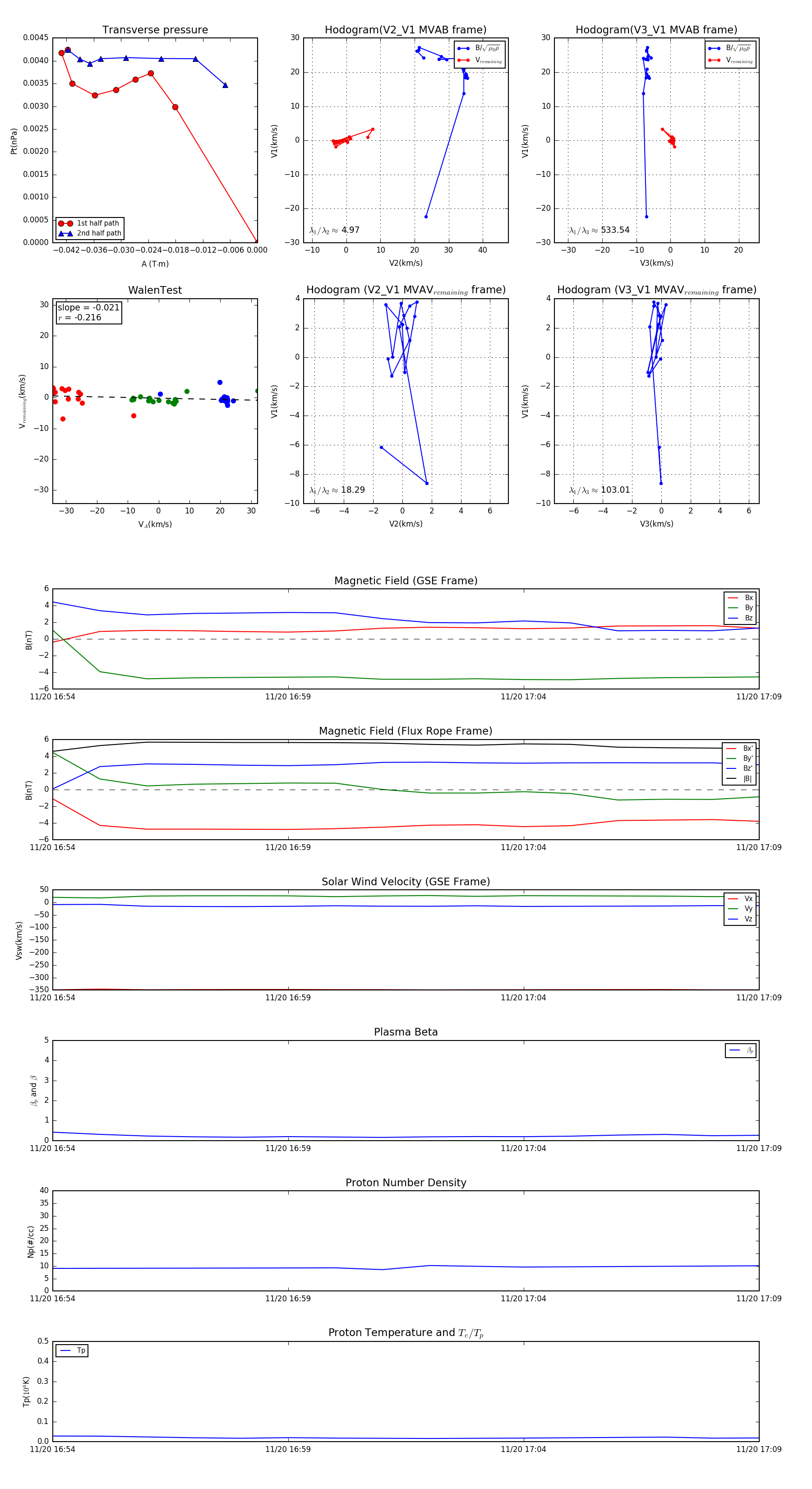Screen dimensions: 812x1489
Task: Select the "Tp" legend entry
Action: pos(72,1351)
